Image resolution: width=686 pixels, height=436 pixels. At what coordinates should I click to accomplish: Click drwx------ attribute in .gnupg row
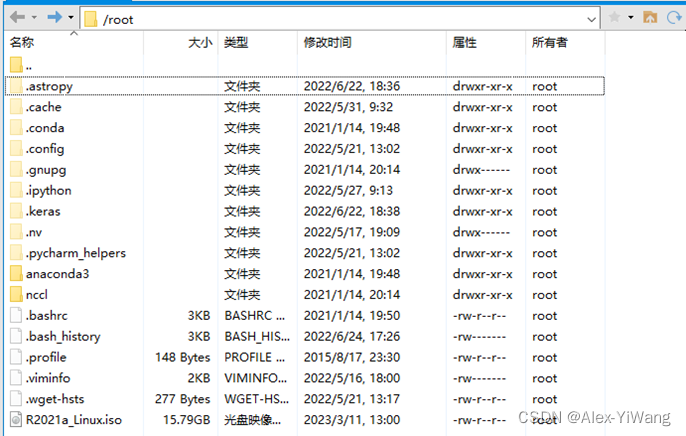tap(481, 170)
